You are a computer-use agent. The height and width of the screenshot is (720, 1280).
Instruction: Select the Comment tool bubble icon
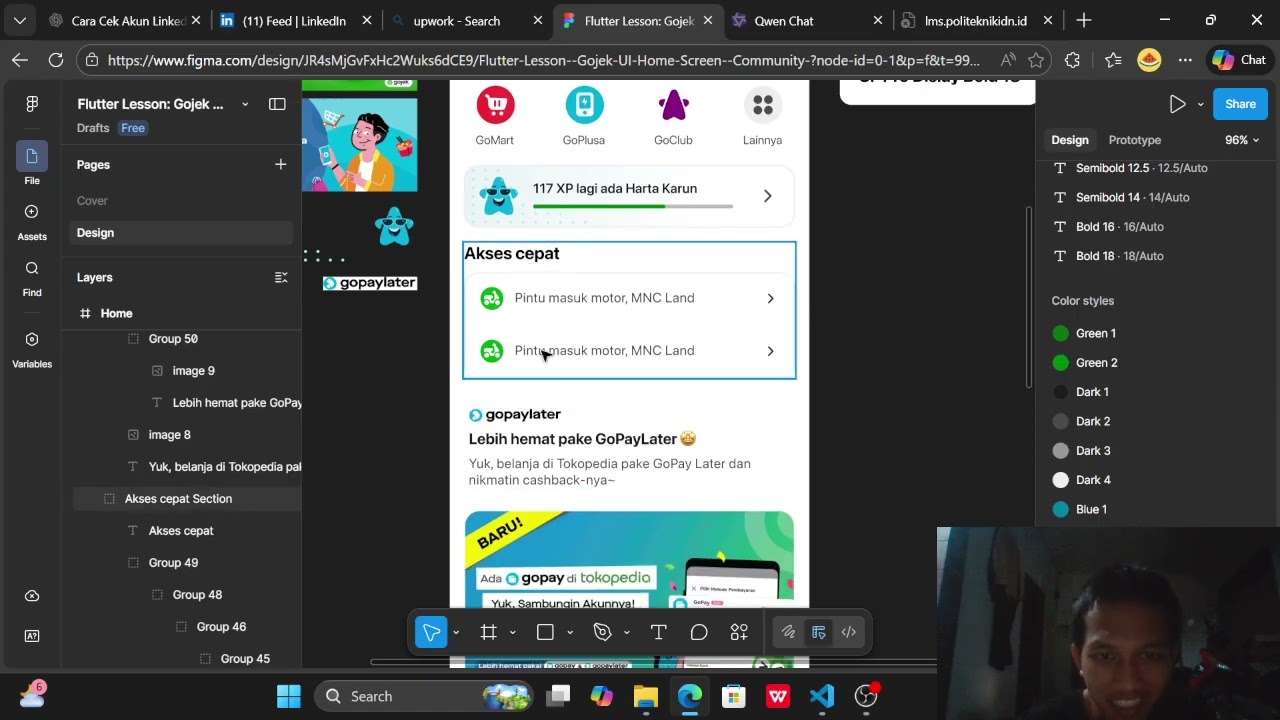pyautogui.click(x=699, y=632)
